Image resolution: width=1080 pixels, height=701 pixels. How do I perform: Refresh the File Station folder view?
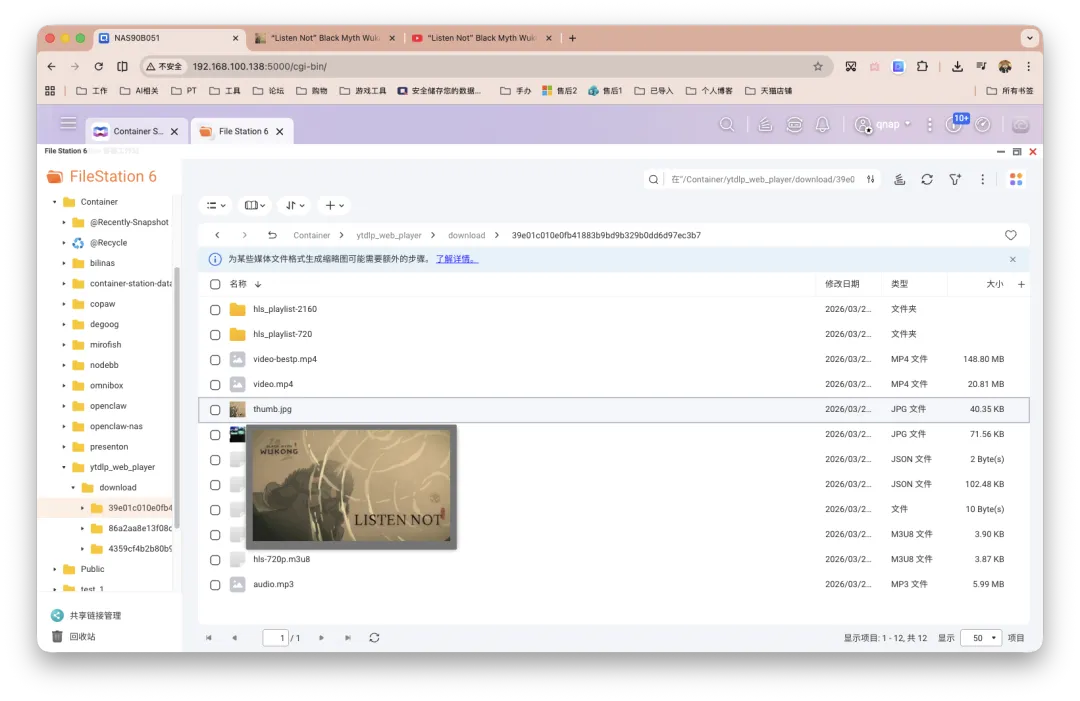tap(927, 180)
